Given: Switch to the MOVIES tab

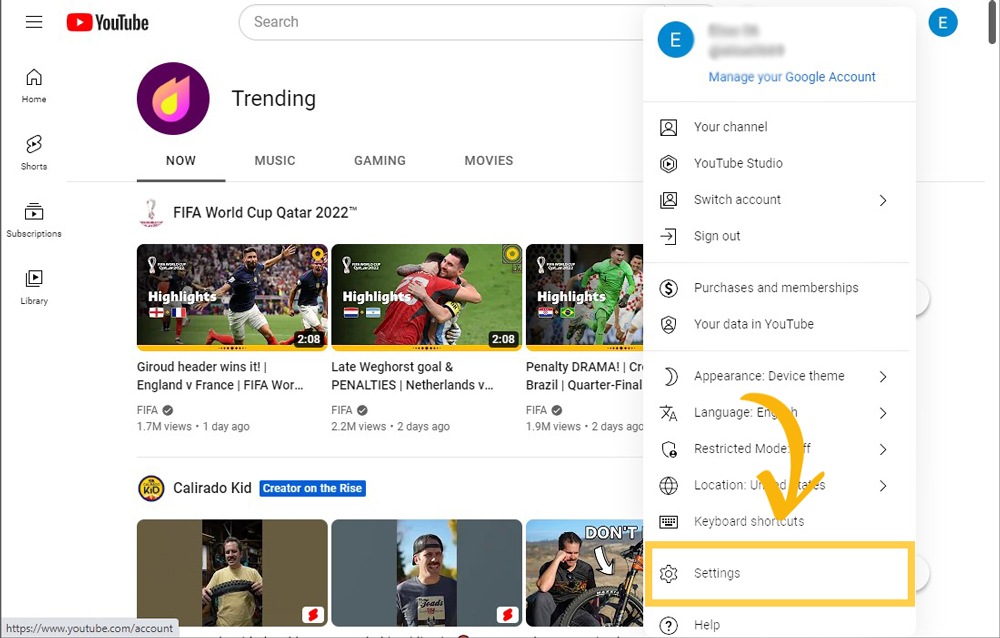Looking at the screenshot, I should tap(489, 161).
